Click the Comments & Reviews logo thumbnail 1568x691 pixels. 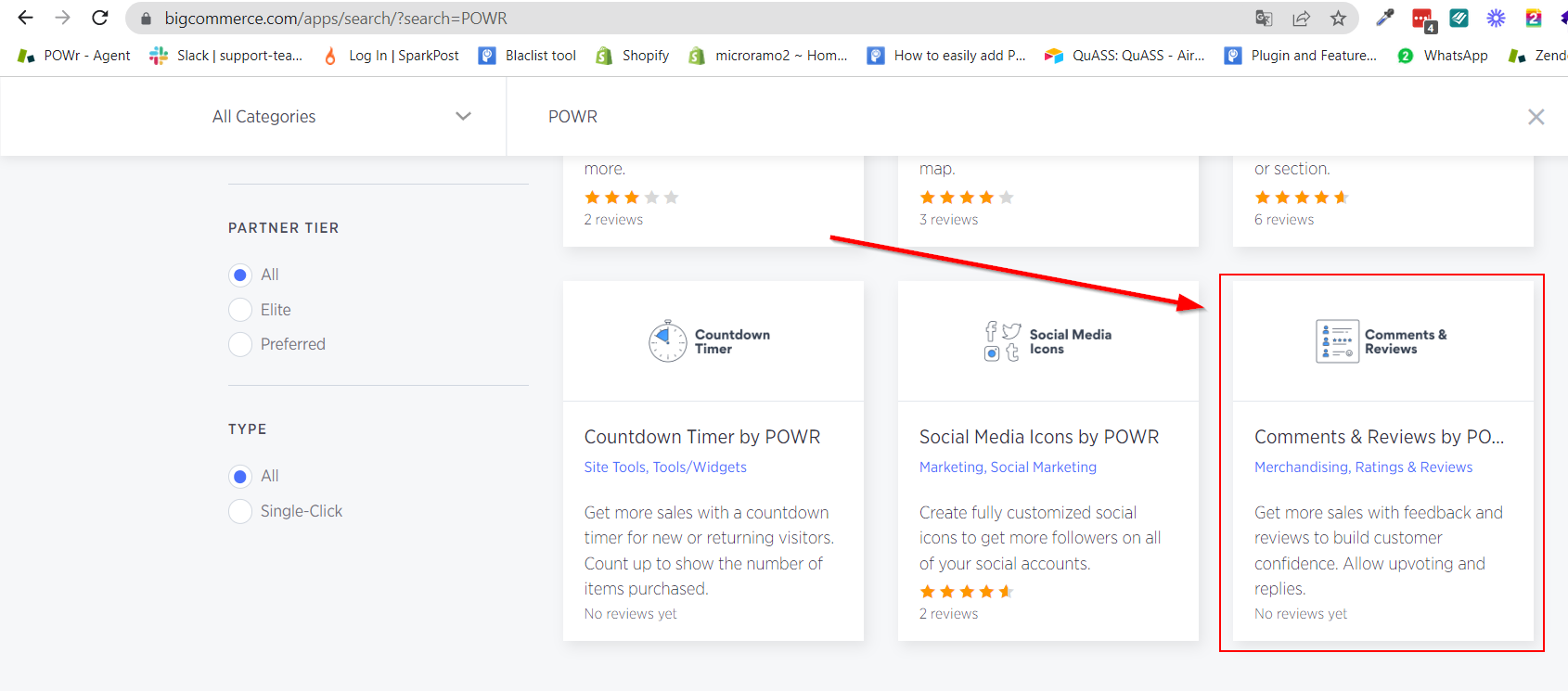coord(1382,341)
